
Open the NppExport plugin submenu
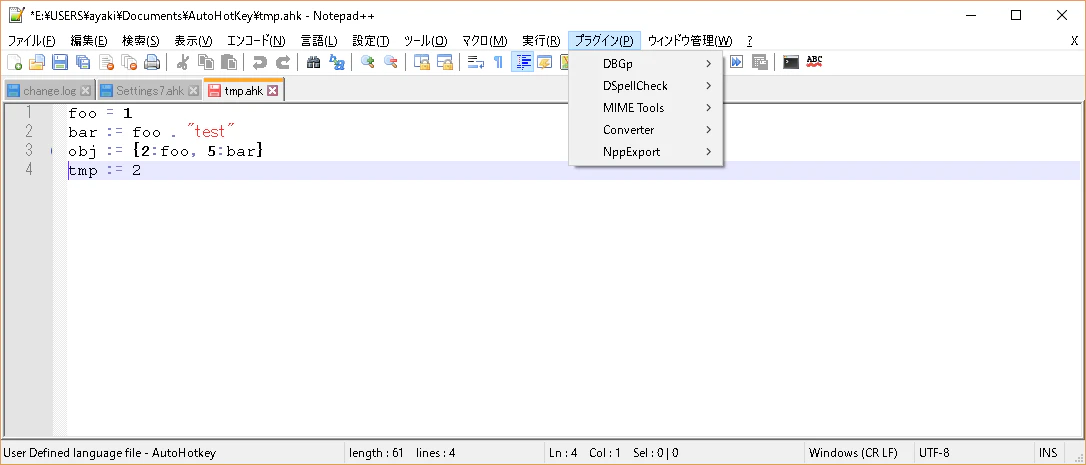click(x=646, y=152)
